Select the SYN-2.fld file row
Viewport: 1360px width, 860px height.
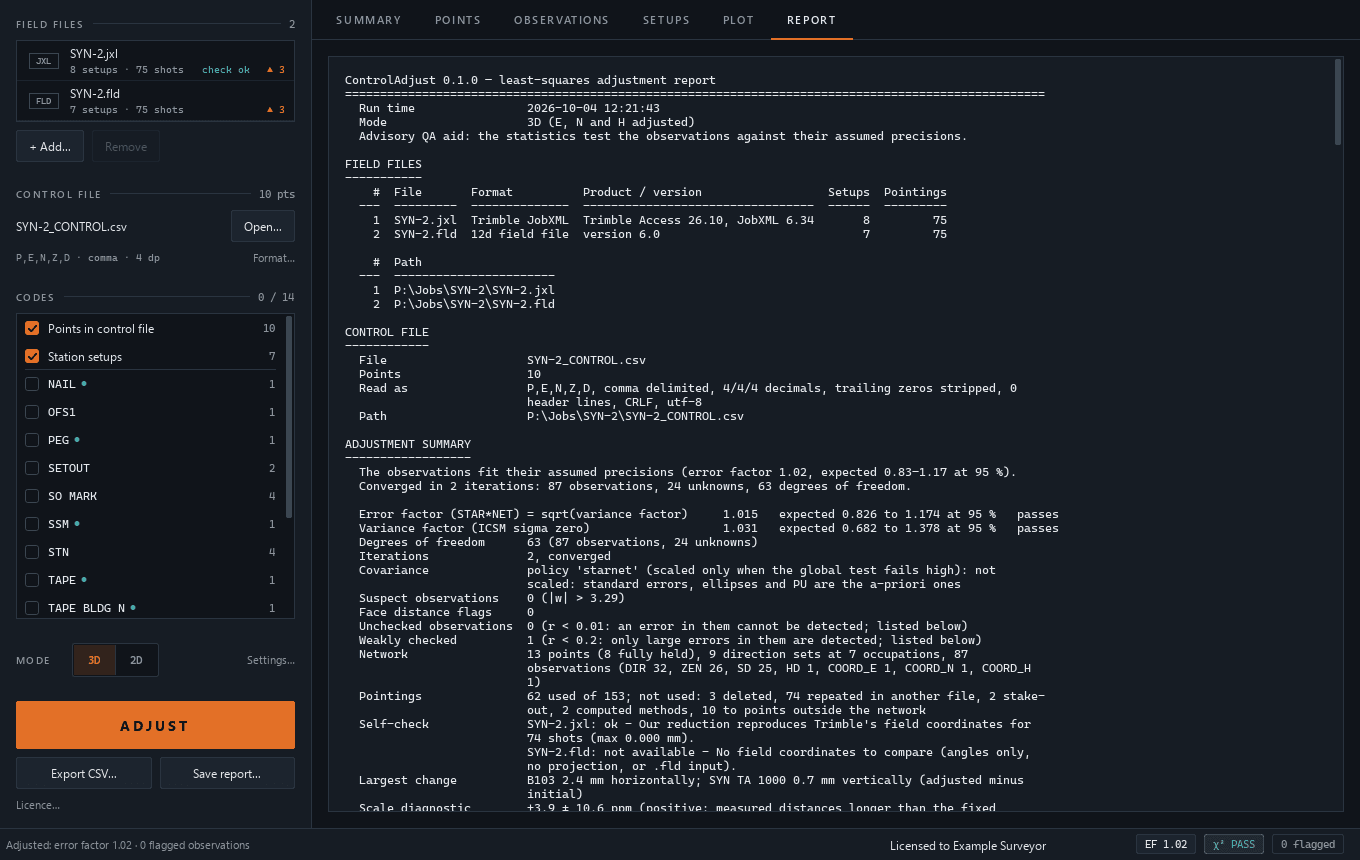pos(155,101)
